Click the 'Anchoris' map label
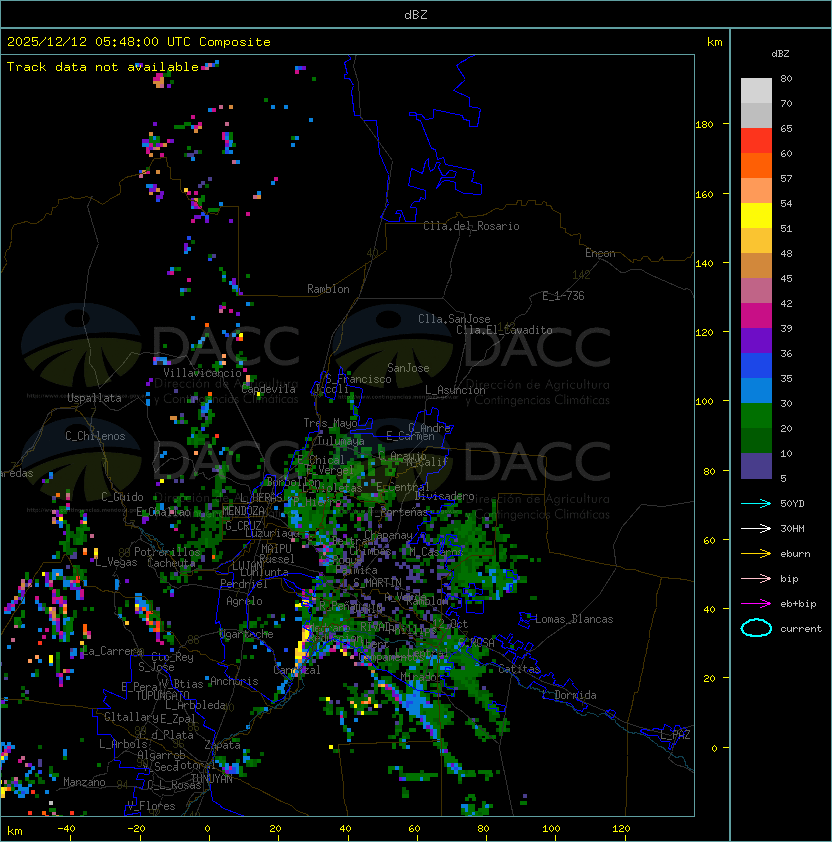This screenshot has width=832, height=842. (234, 681)
